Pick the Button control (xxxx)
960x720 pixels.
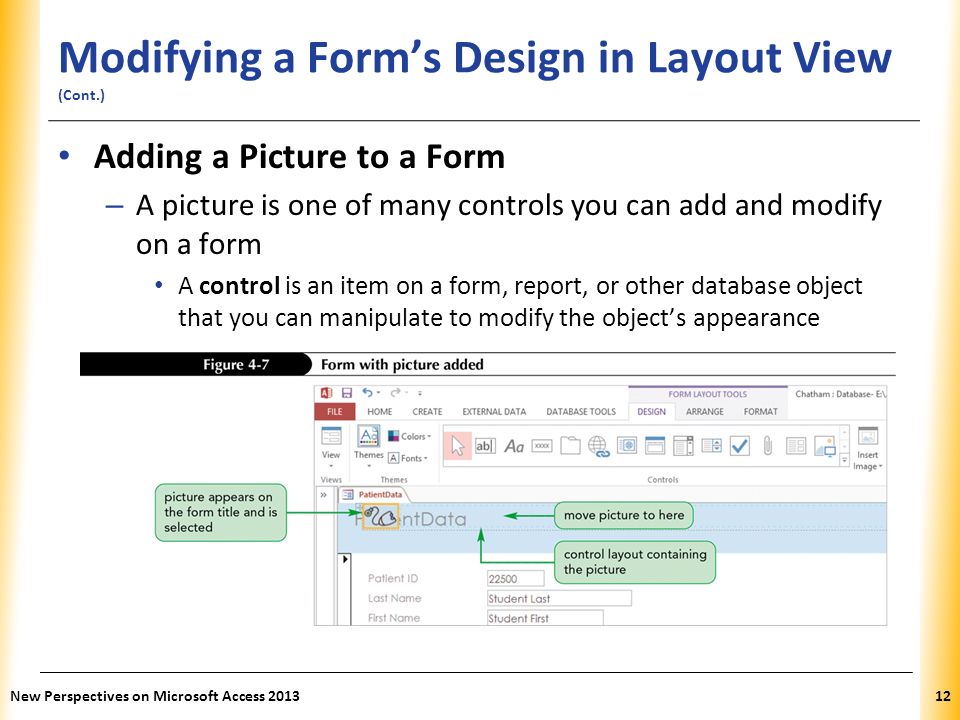pos(542,446)
